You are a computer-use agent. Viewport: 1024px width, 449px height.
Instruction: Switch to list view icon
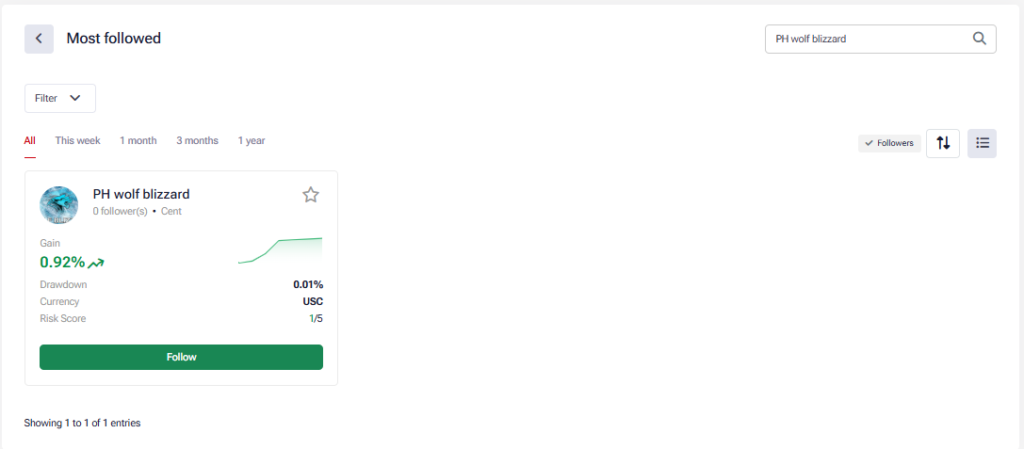click(x=982, y=143)
